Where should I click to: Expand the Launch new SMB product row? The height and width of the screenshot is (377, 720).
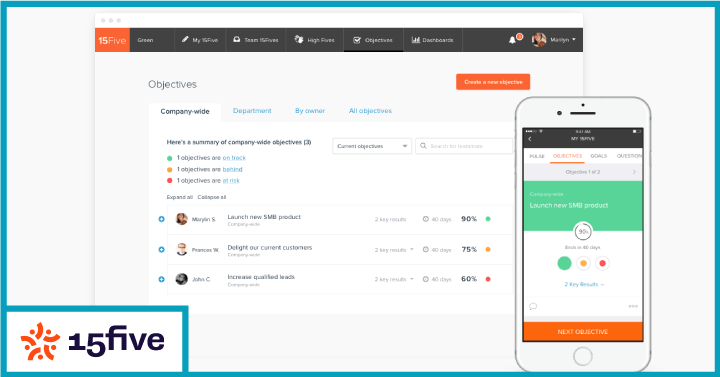coord(162,219)
